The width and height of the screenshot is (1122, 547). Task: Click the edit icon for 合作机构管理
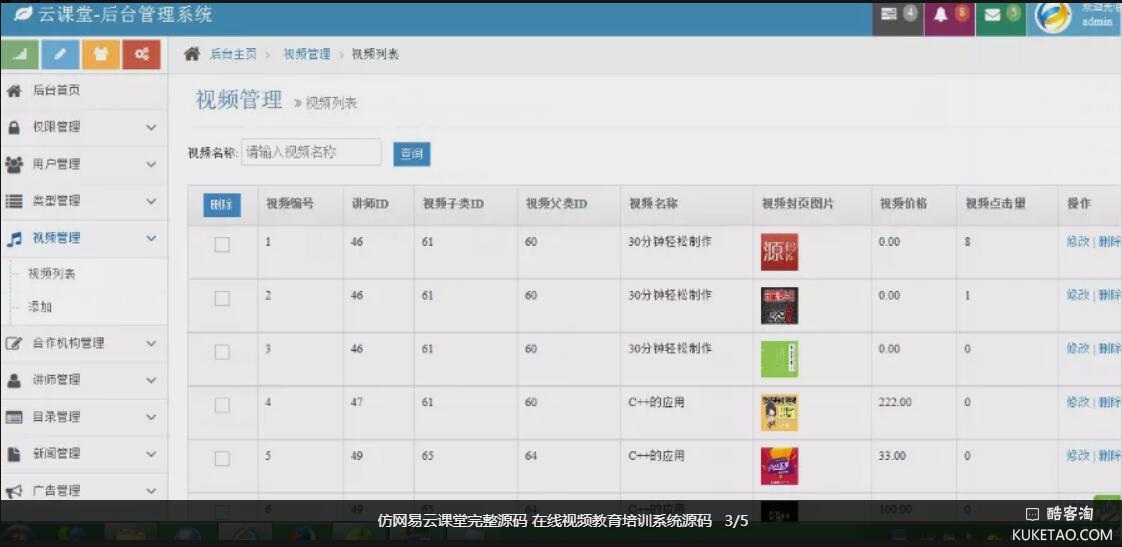click(x=14, y=344)
